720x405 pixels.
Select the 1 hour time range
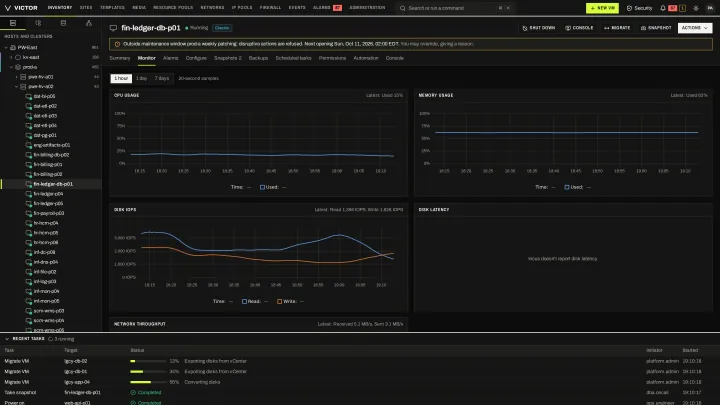(x=121, y=79)
